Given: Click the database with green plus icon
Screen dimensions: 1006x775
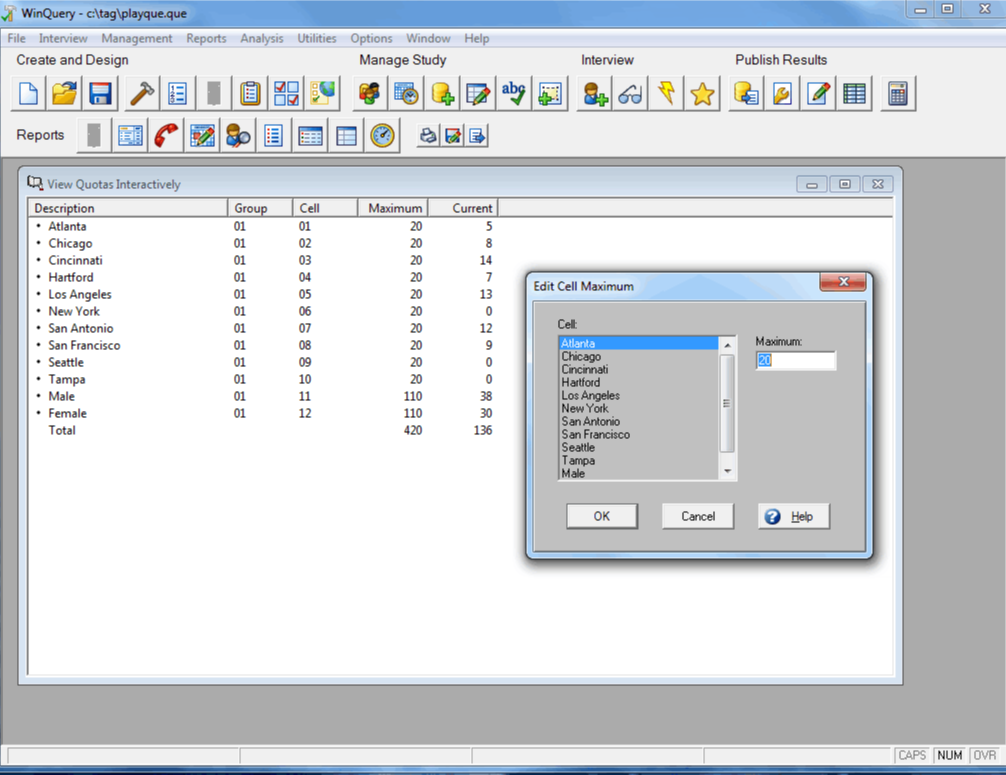Looking at the screenshot, I should (442, 94).
